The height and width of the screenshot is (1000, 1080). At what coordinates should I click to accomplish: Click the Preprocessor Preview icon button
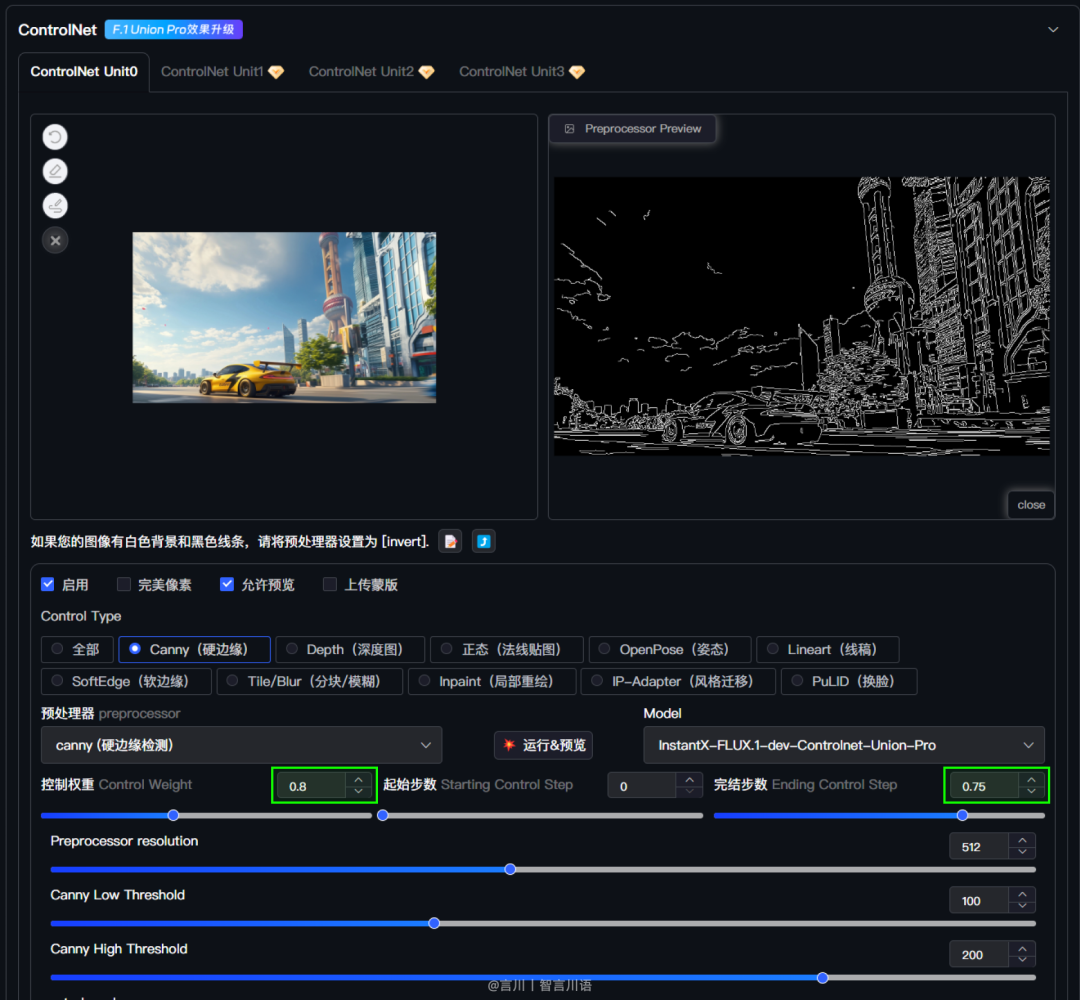point(570,128)
